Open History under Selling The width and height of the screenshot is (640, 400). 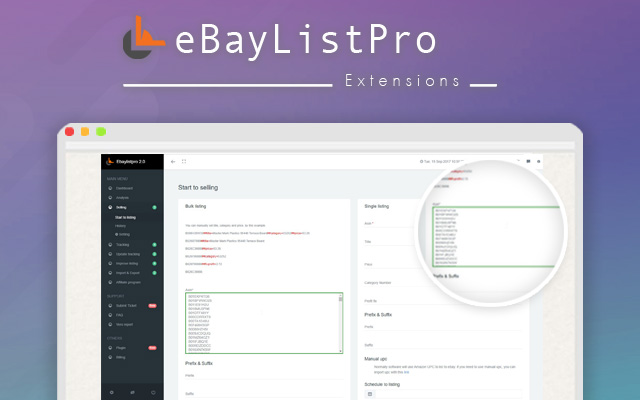[x=120, y=226]
